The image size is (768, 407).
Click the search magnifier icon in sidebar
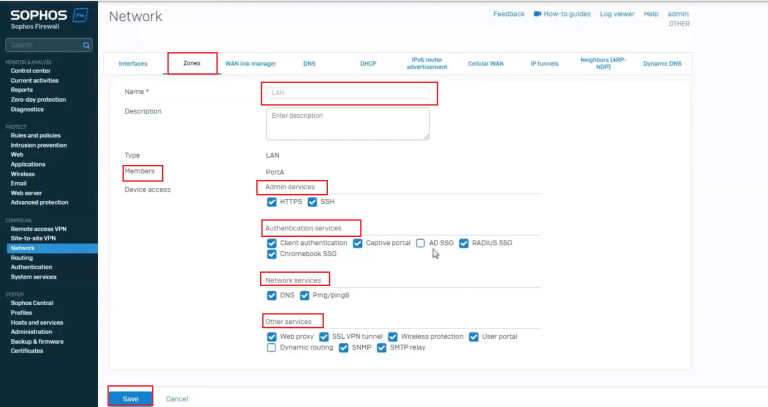click(x=87, y=45)
